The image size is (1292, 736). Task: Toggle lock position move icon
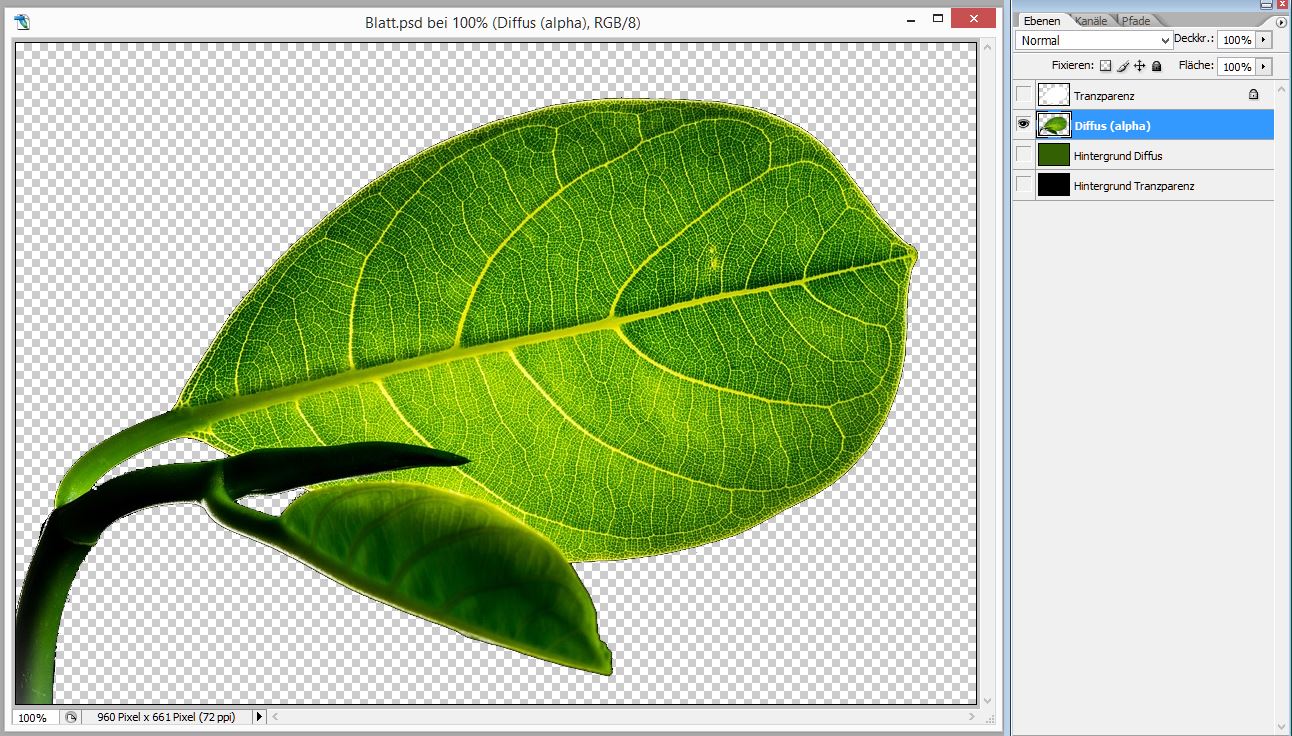tap(1139, 66)
